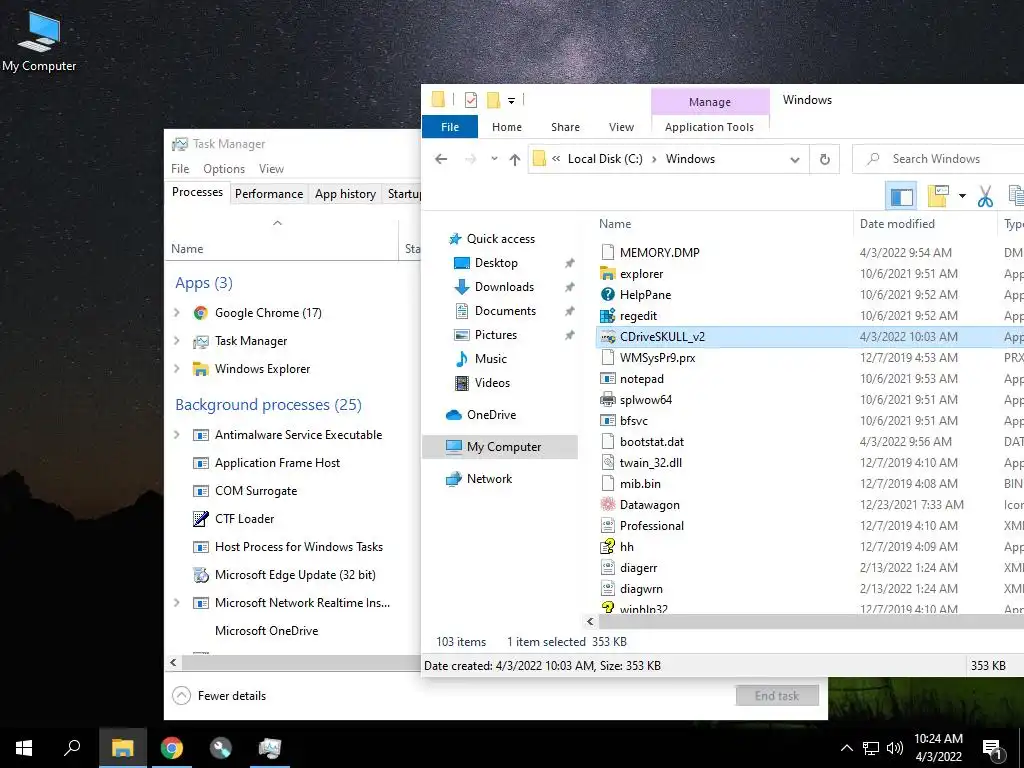Select the HelpPane file icon
This screenshot has width=1024, height=768.
point(607,295)
